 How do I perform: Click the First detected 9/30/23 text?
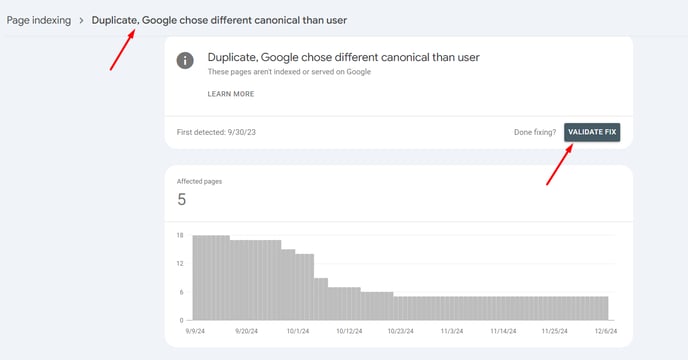pyautogui.click(x=216, y=132)
